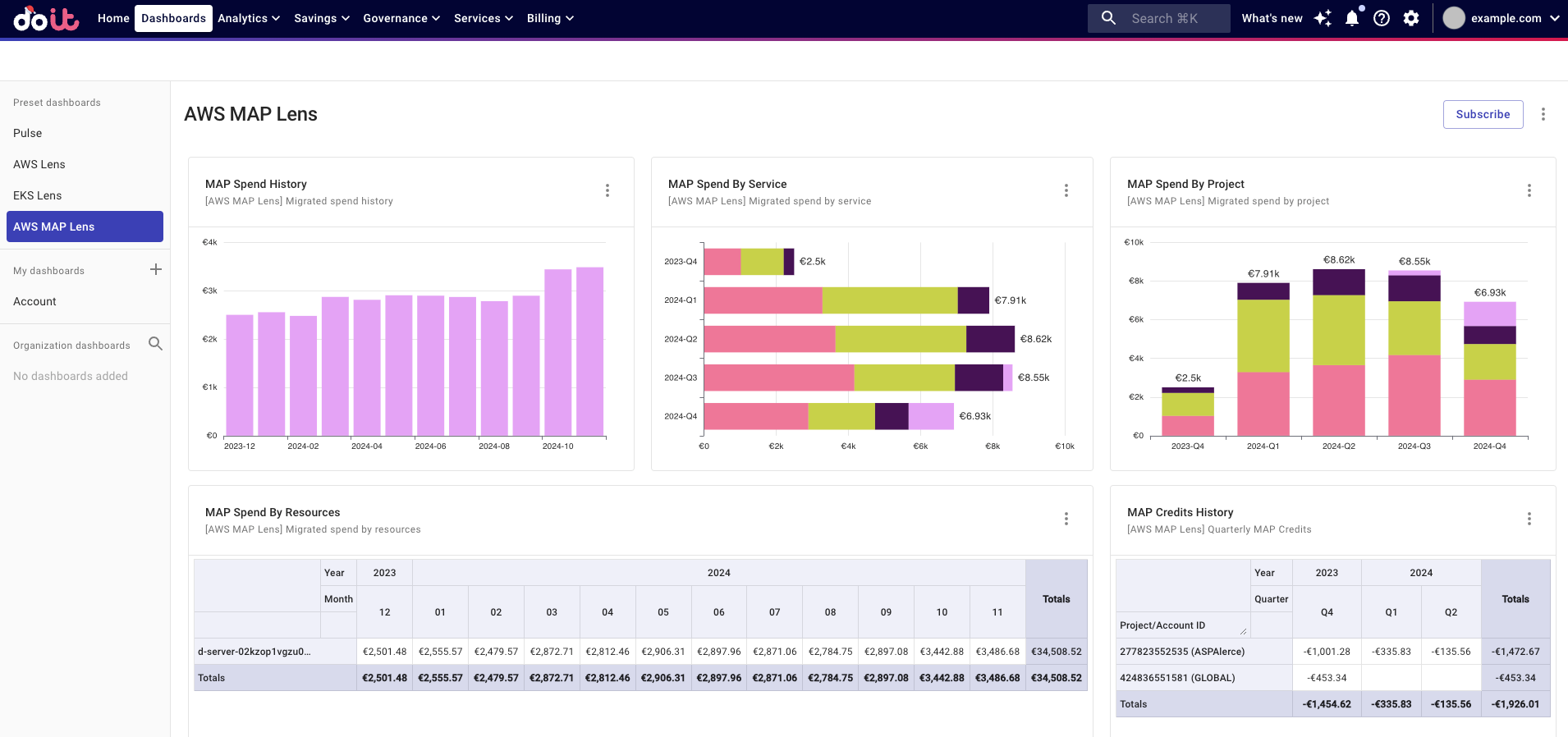Expand the Savings menu
1568x737 pixels.
click(322, 18)
